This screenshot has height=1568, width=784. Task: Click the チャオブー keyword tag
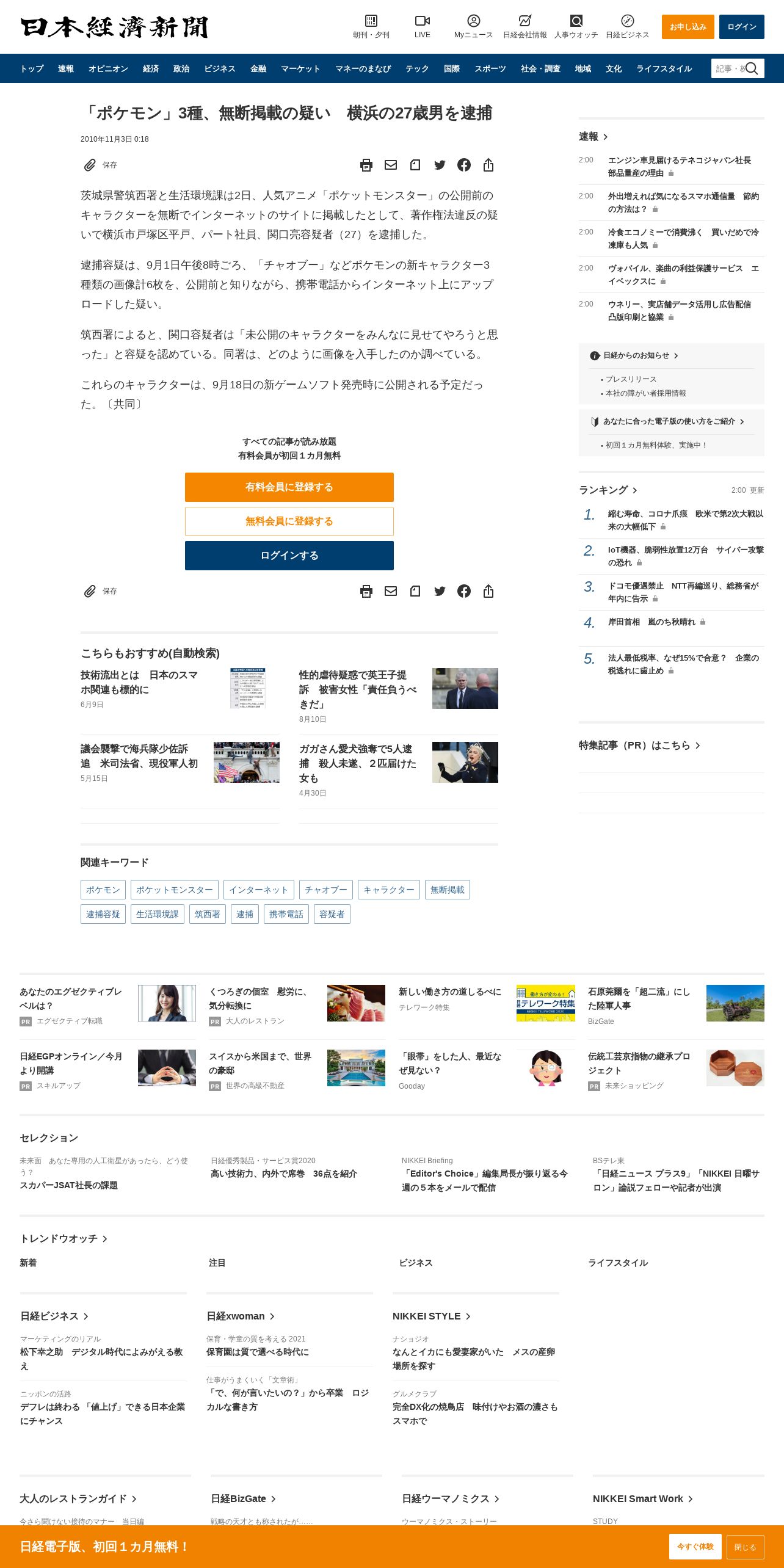[326, 890]
